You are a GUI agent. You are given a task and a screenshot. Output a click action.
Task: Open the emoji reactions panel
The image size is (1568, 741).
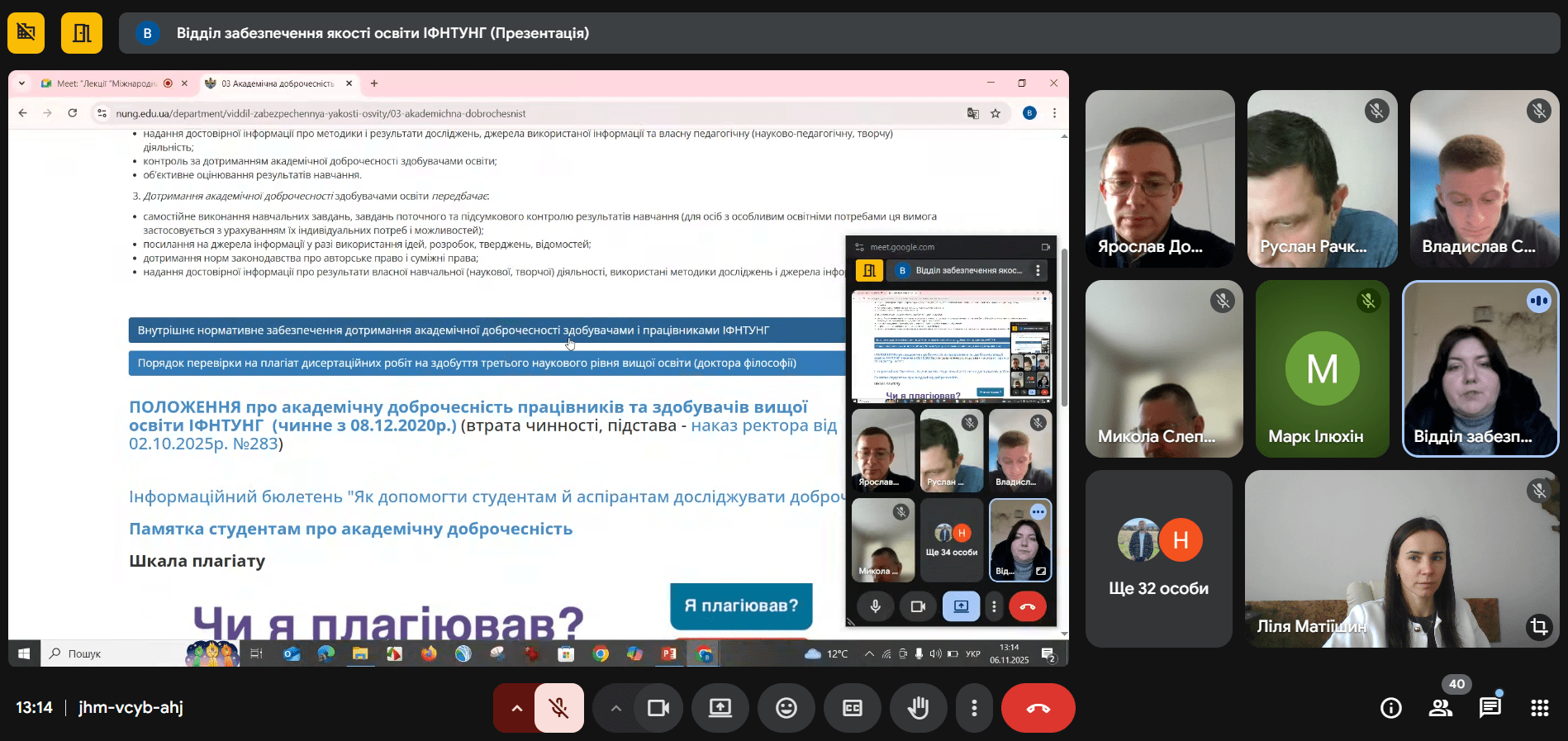click(x=786, y=708)
